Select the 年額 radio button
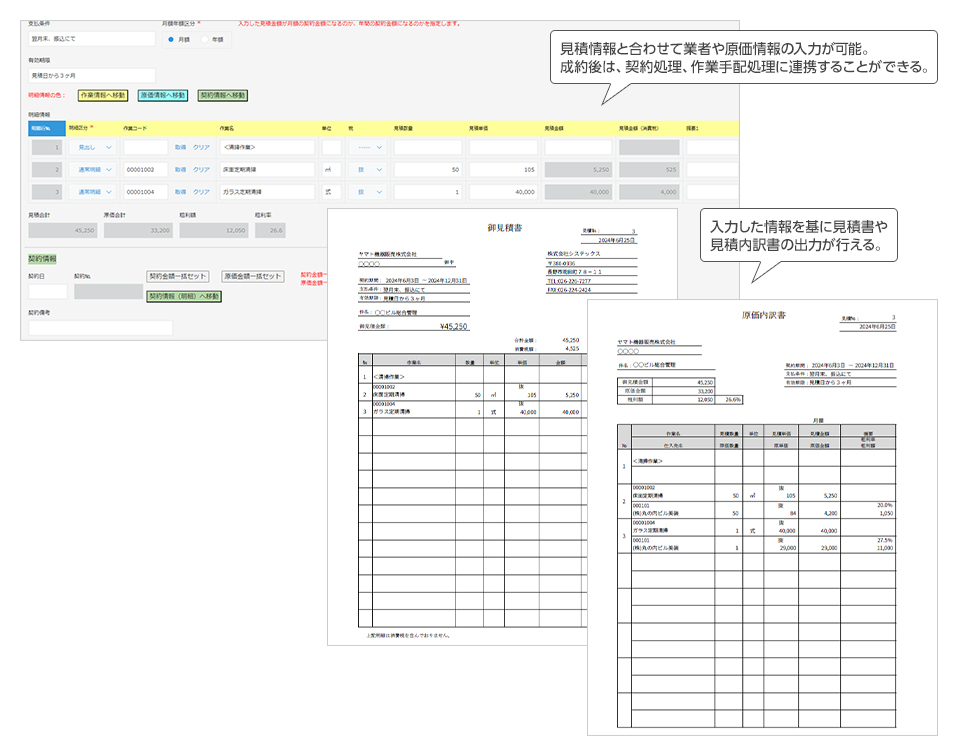The width and height of the screenshot is (958, 756). [x=206, y=40]
